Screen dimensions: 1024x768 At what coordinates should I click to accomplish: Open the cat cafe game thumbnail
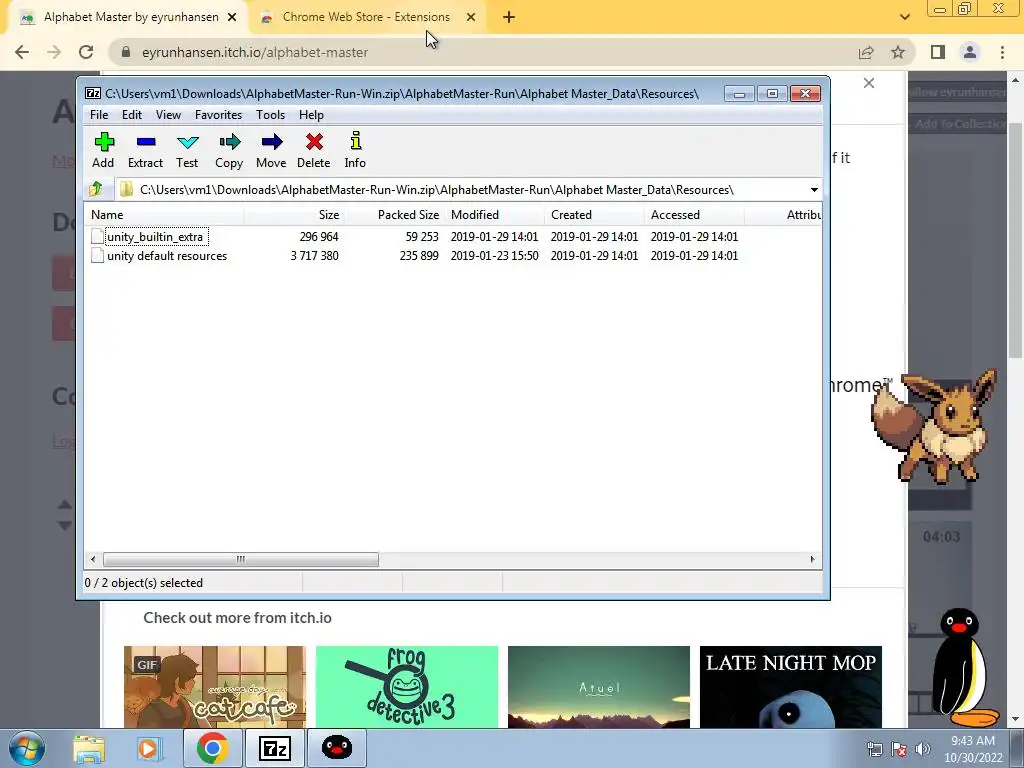pyautogui.click(x=215, y=686)
